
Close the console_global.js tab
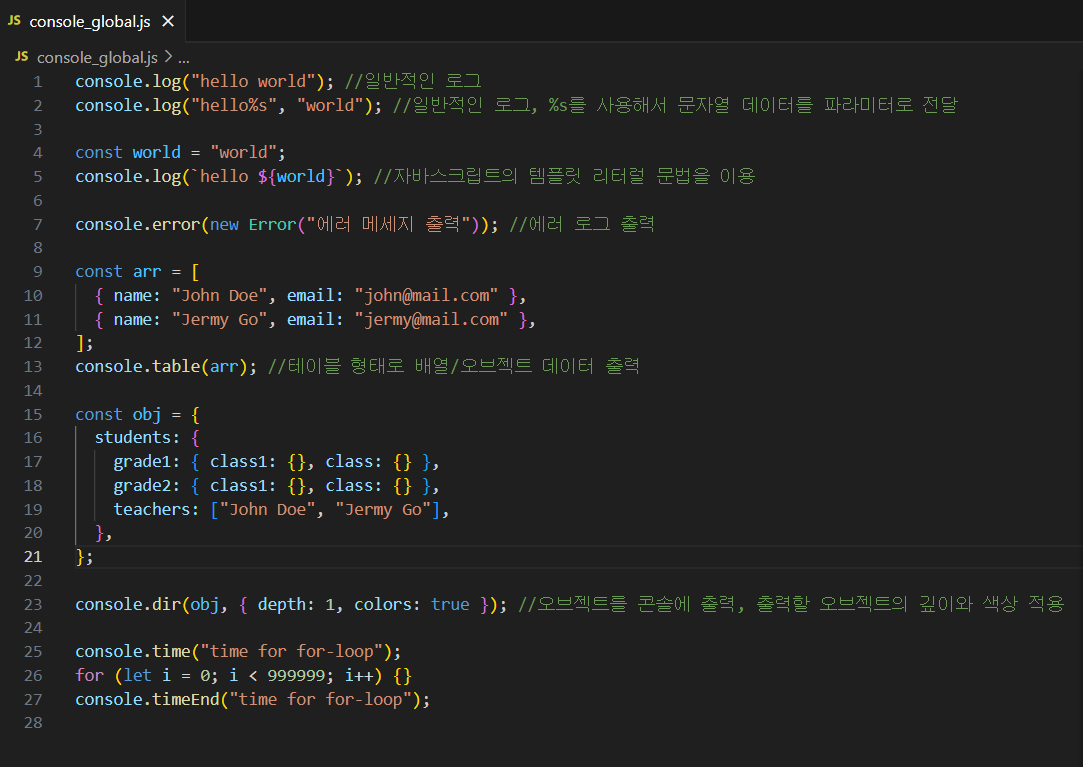[x=168, y=21]
